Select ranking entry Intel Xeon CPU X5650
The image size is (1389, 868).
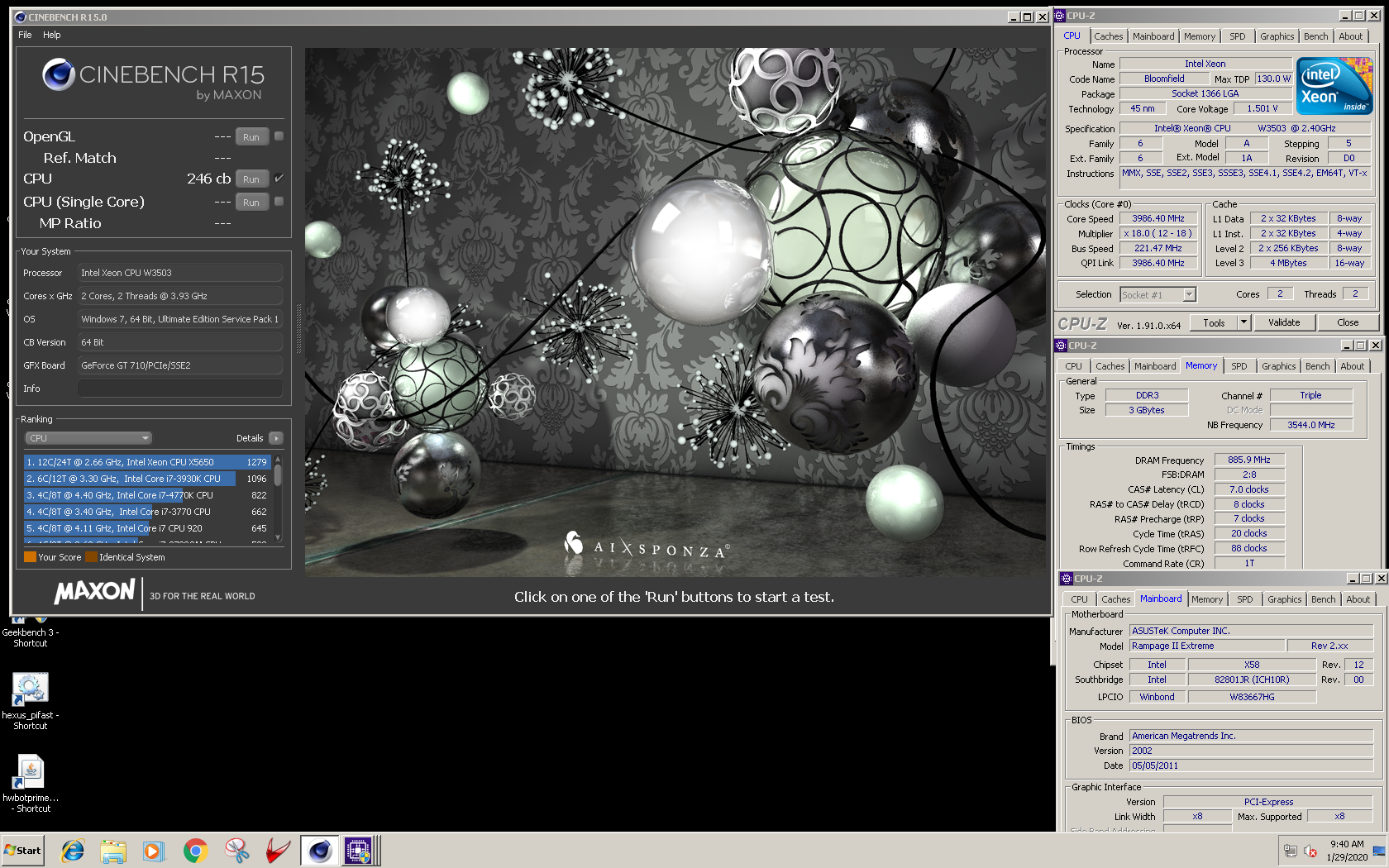(x=147, y=462)
